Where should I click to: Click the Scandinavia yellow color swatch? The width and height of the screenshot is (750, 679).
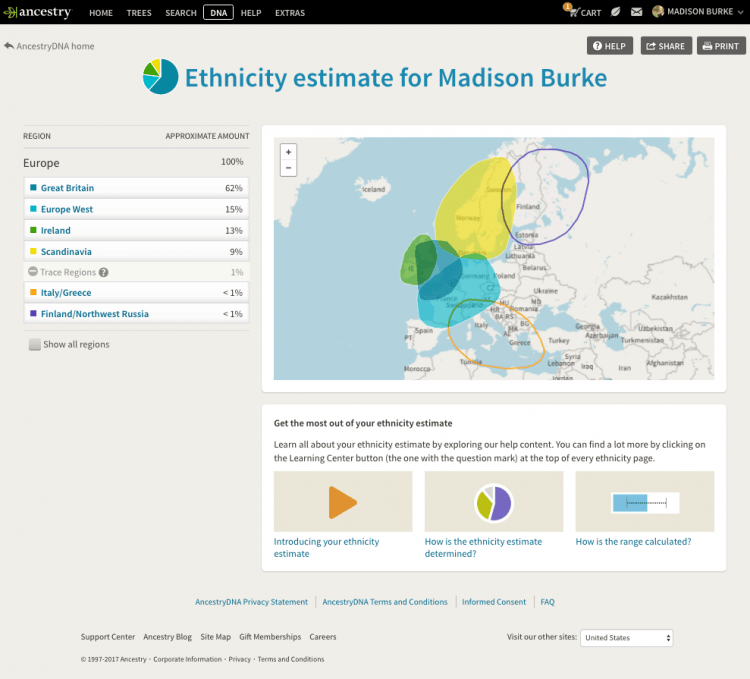(33, 251)
